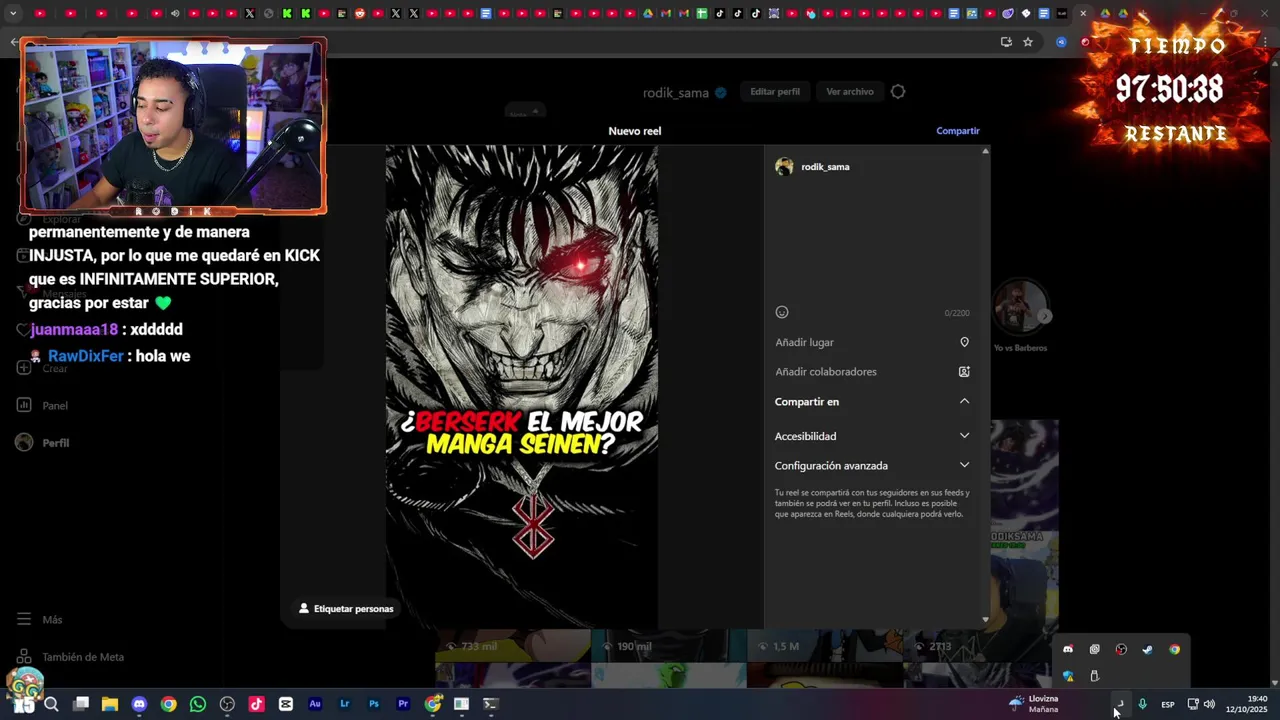
Task: Open the profile settings gear icon
Action: [x=898, y=91]
